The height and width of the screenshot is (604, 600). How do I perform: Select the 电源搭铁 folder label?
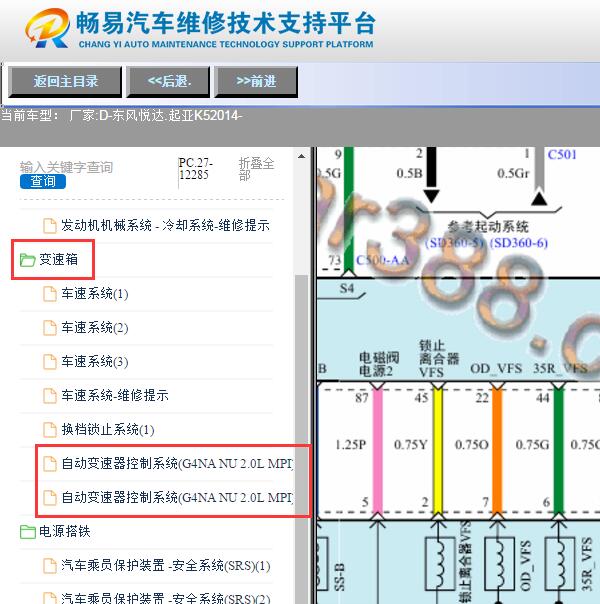pos(64,532)
